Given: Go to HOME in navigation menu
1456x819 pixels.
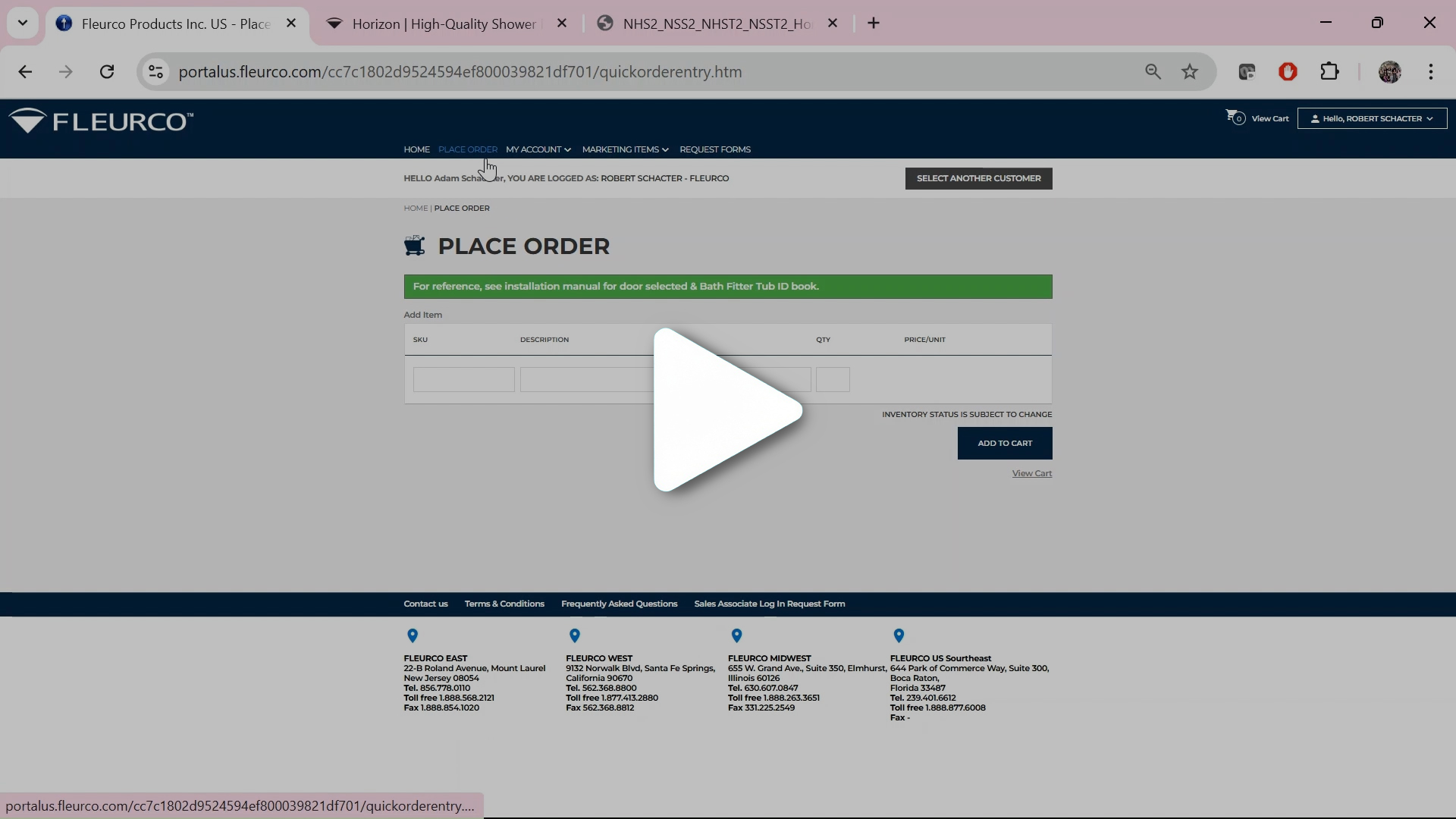Looking at the screenshot, I should [x=416, y=149].
